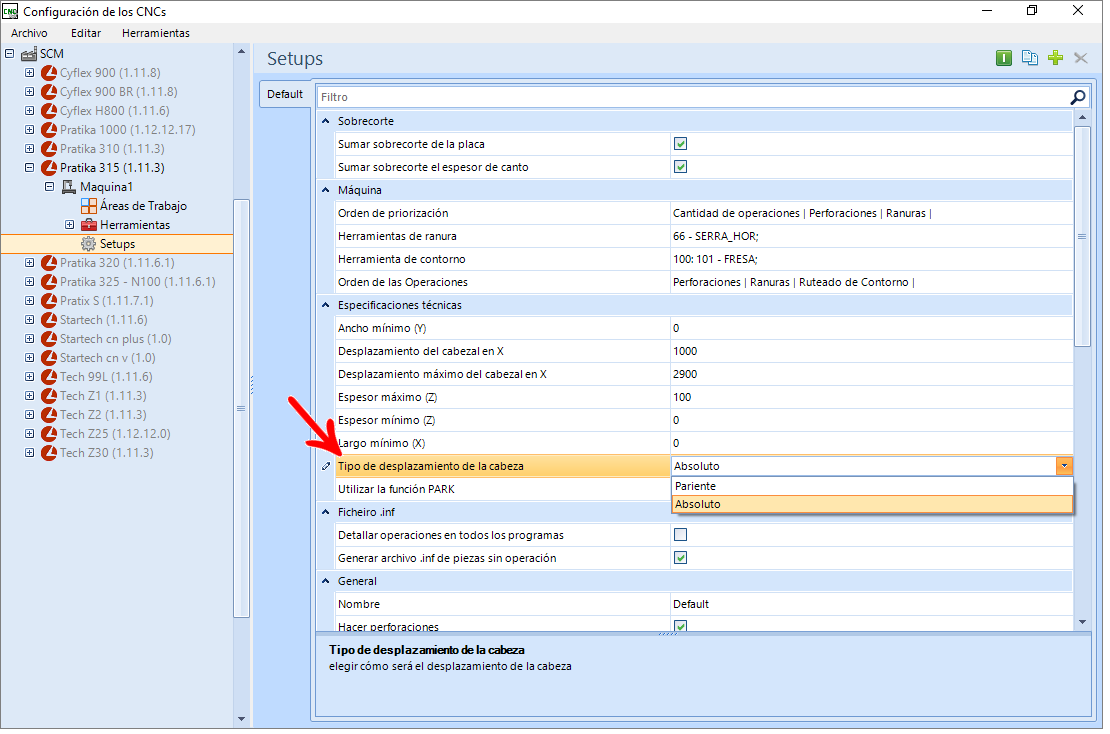Toggle Sumar sobrecorte el espesor de canto
Image resolution: width=1110 pixels, height=734 pixels.
[680, 167]
